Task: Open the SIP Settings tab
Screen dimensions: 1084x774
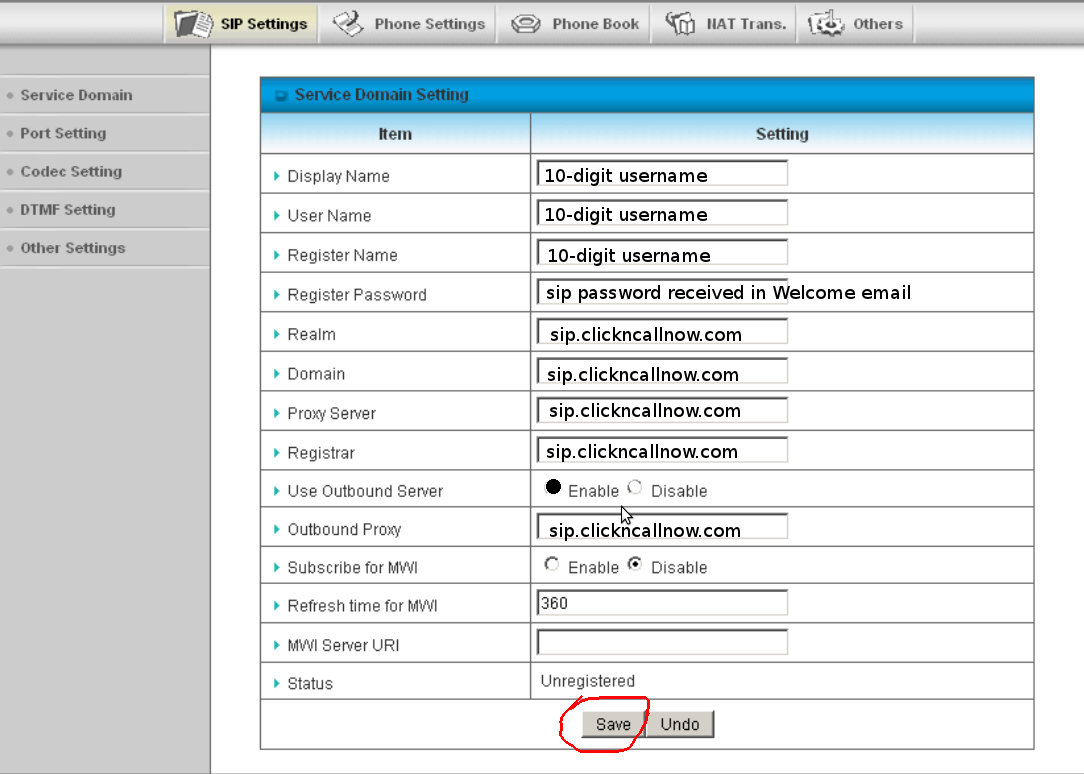Action: tap(241, 23)
